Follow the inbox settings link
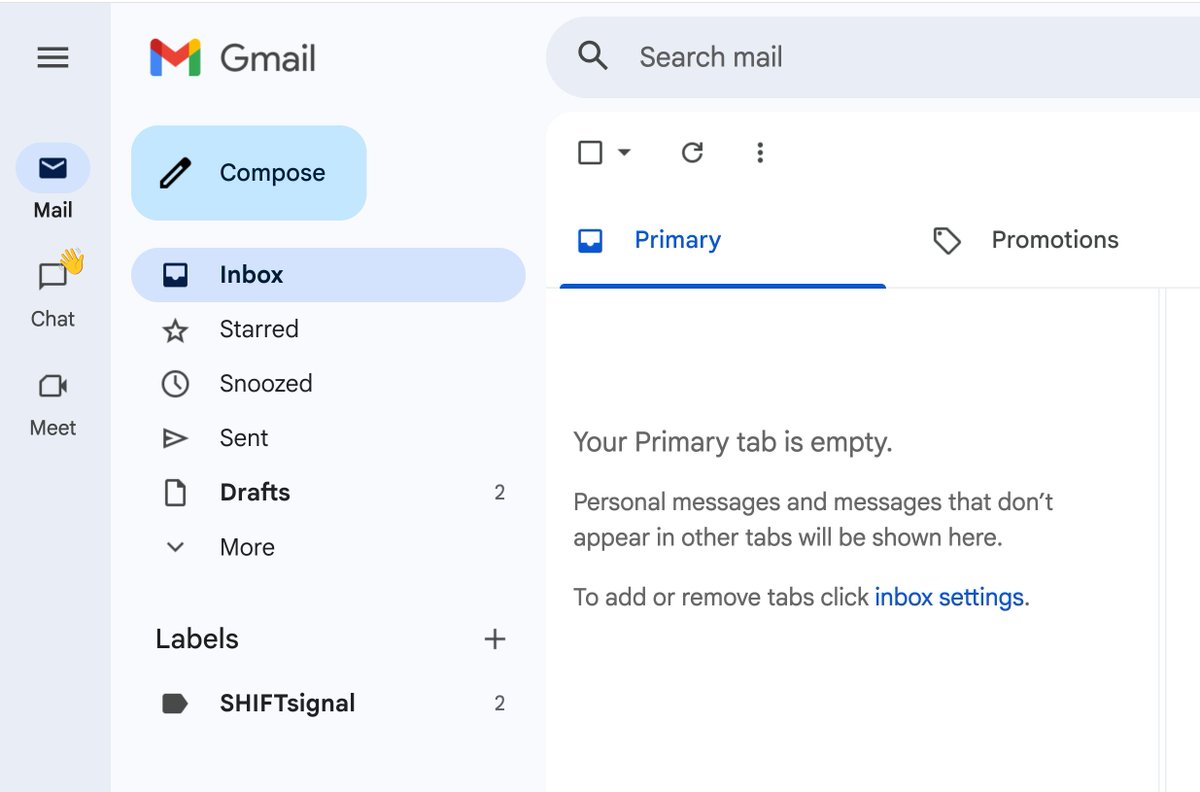 [949, 597]
